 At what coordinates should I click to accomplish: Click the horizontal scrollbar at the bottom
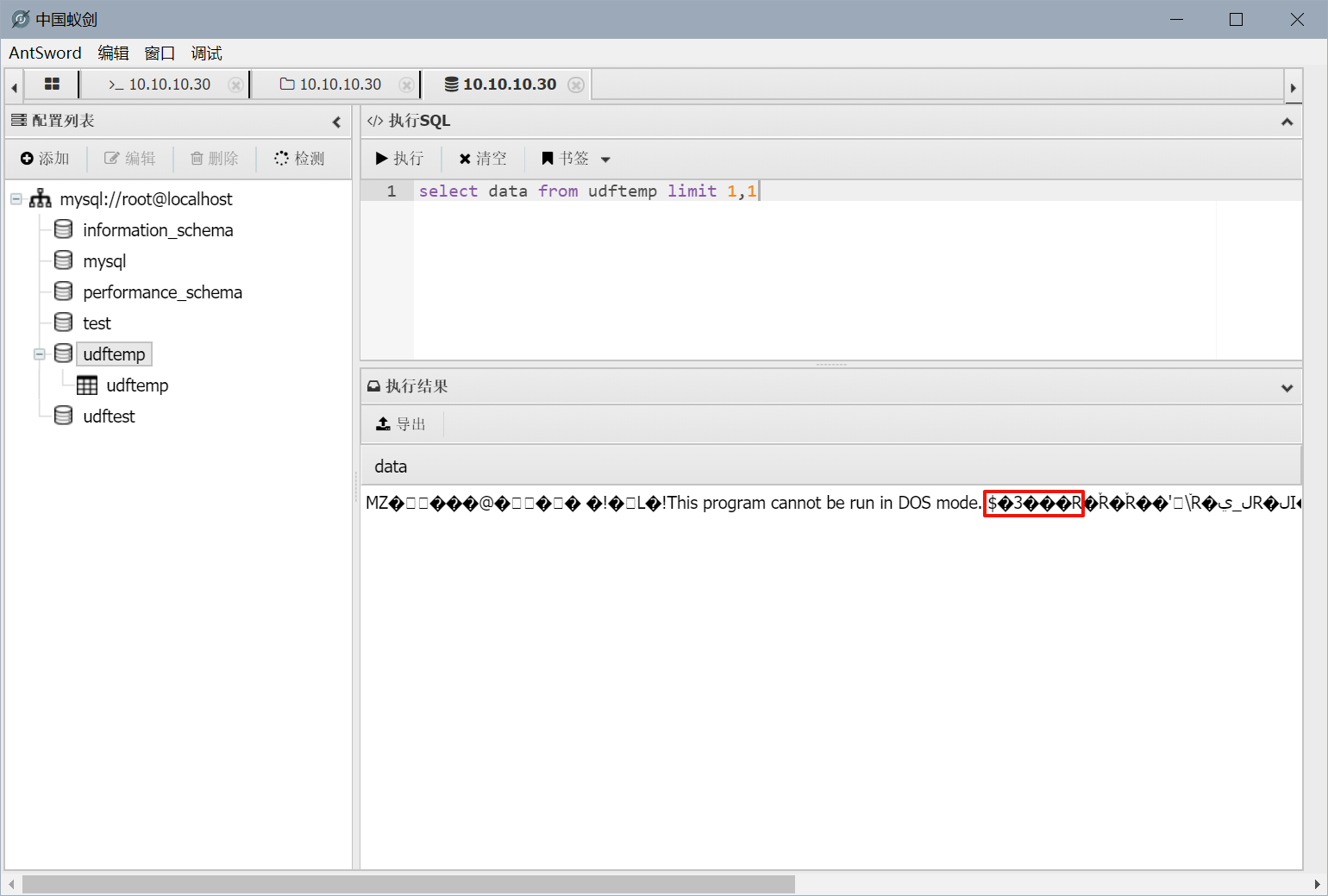(408, 884)
